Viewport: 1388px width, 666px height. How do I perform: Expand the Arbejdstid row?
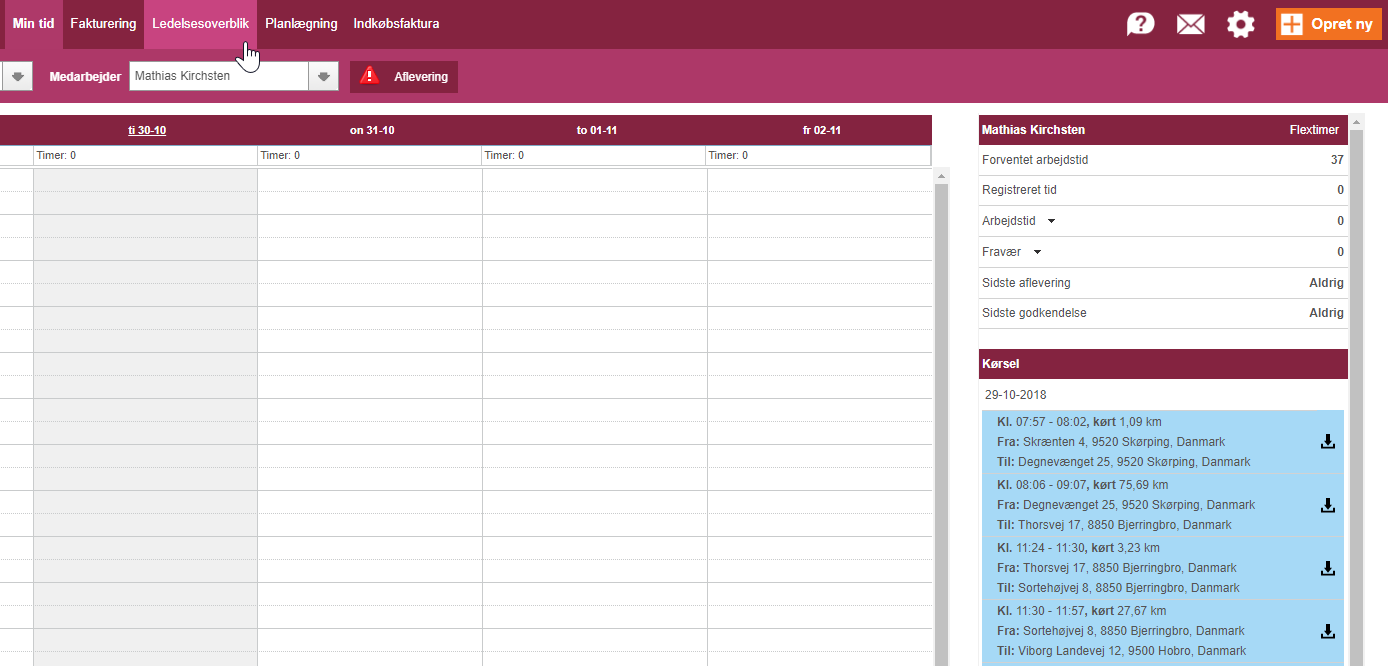point(1051,221)
